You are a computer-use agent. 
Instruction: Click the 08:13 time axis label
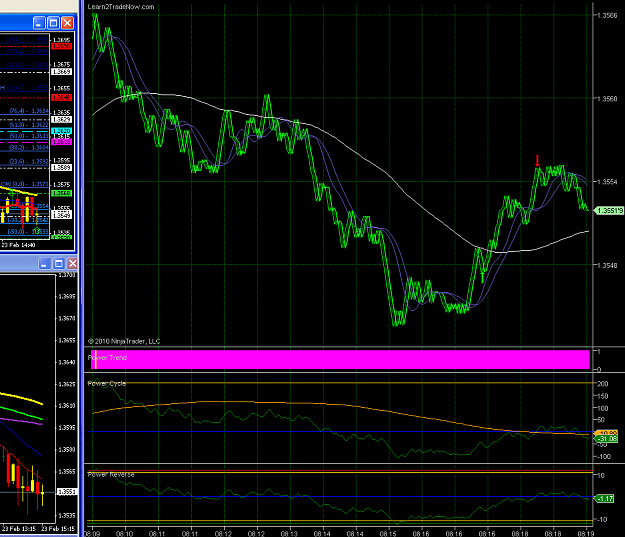289,533
